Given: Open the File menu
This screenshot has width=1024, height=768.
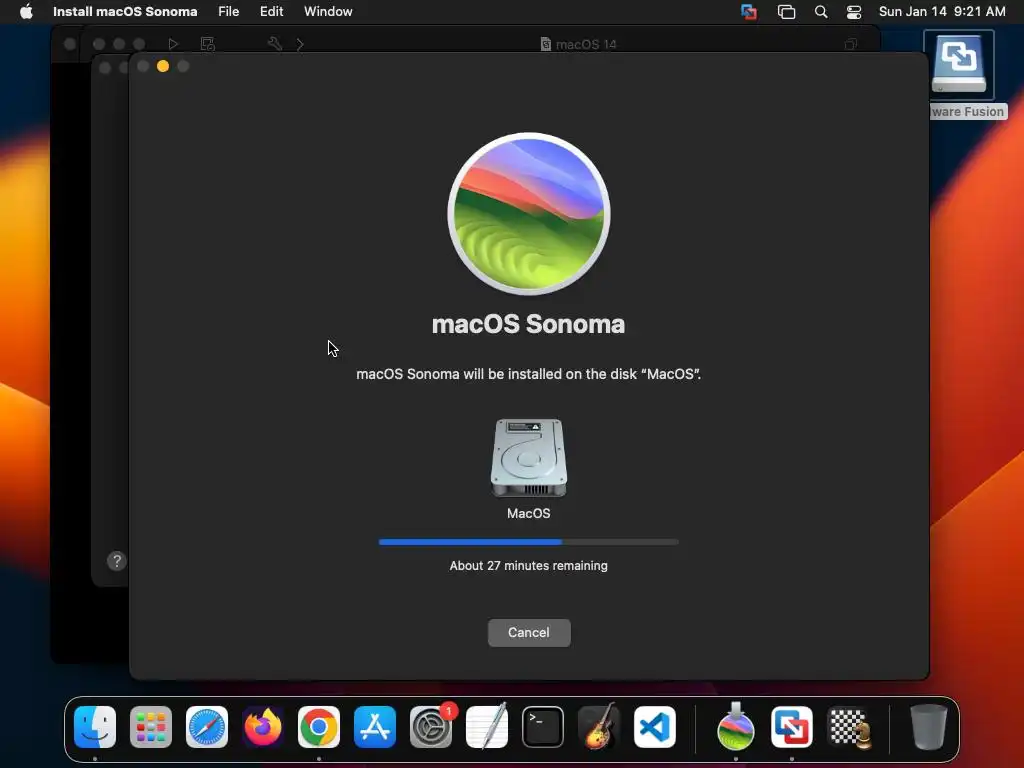Looking at the screenshot, I should pyautogui.click(x=229, y=11).
